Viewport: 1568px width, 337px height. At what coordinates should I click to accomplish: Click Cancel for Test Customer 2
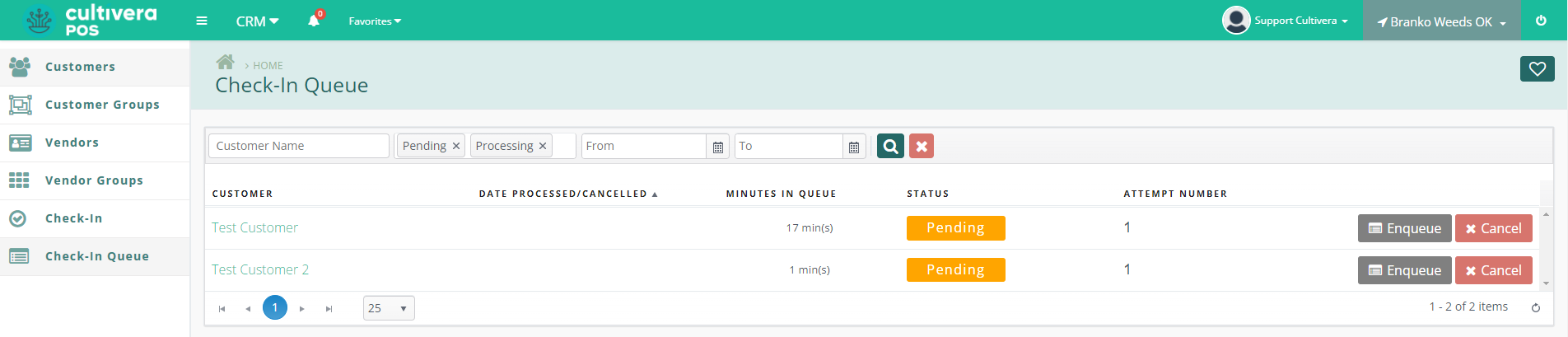point(1493,270)
